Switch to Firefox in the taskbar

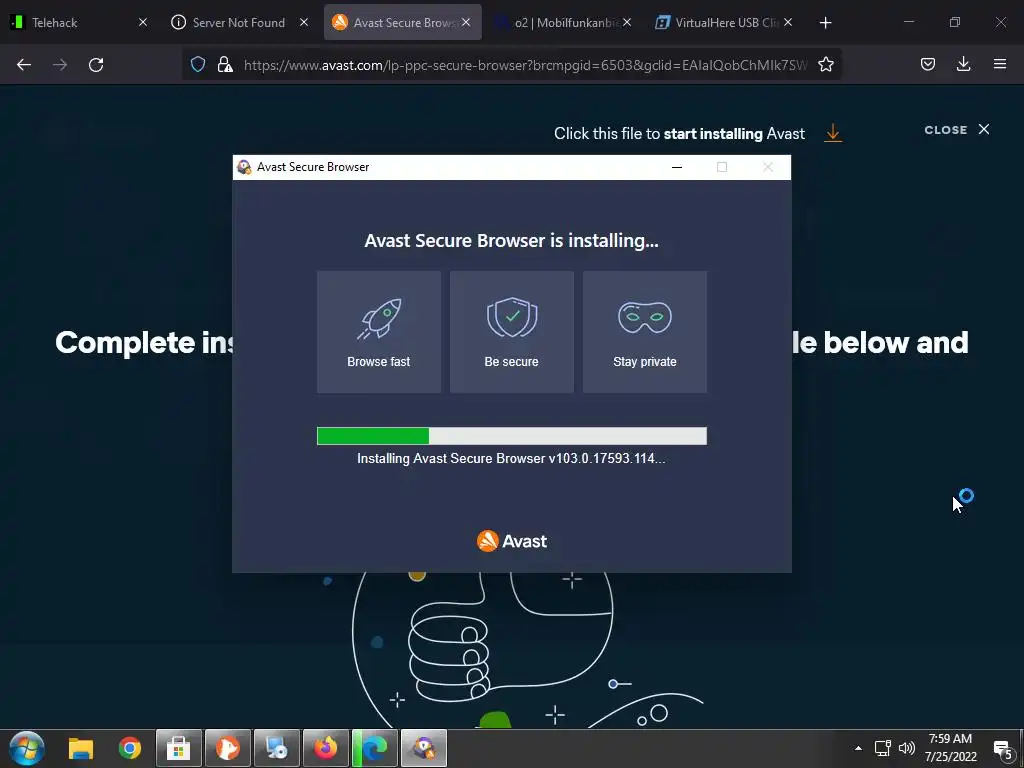pos(326,748)
